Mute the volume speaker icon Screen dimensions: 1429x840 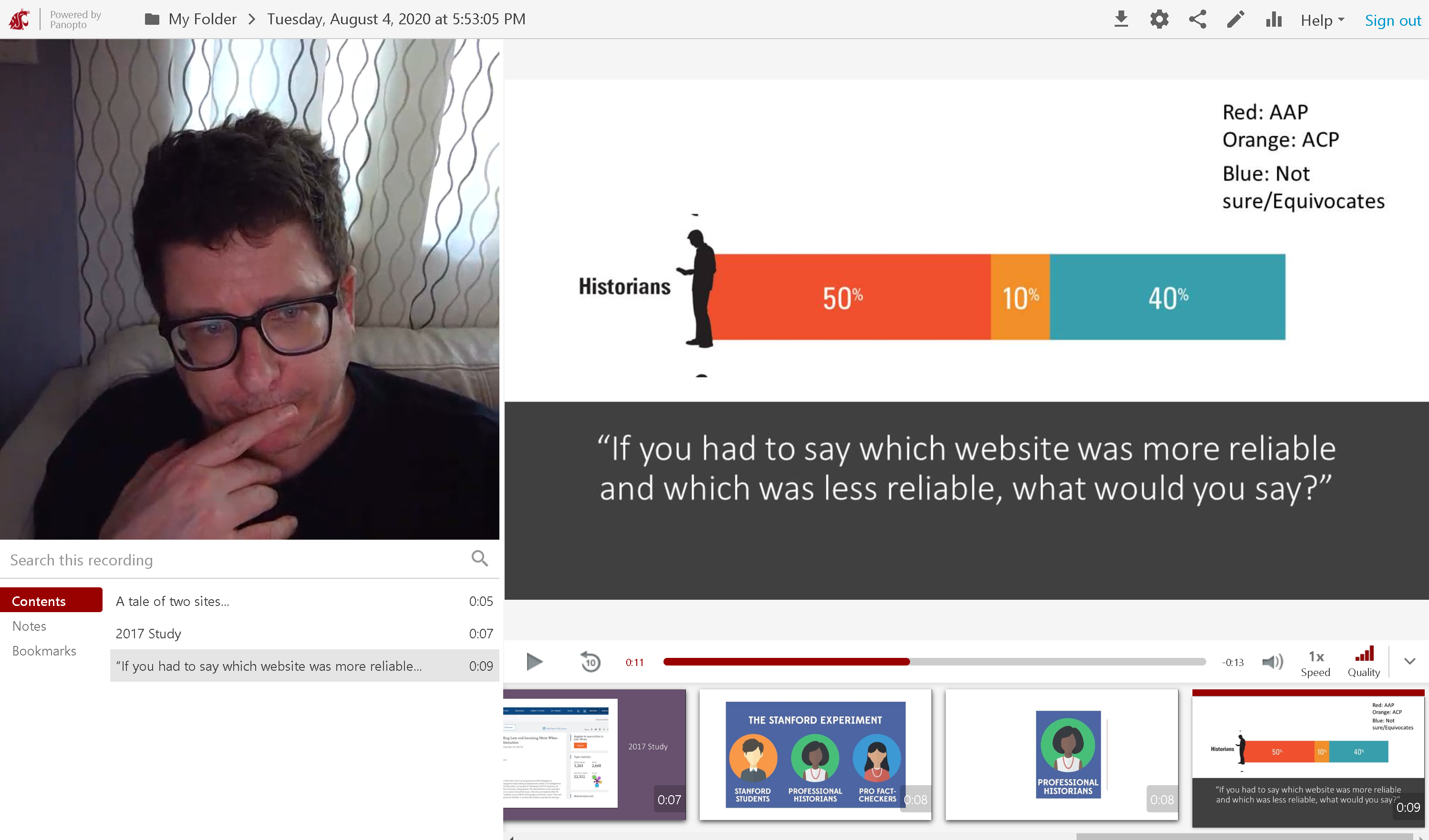(1272, 661)
